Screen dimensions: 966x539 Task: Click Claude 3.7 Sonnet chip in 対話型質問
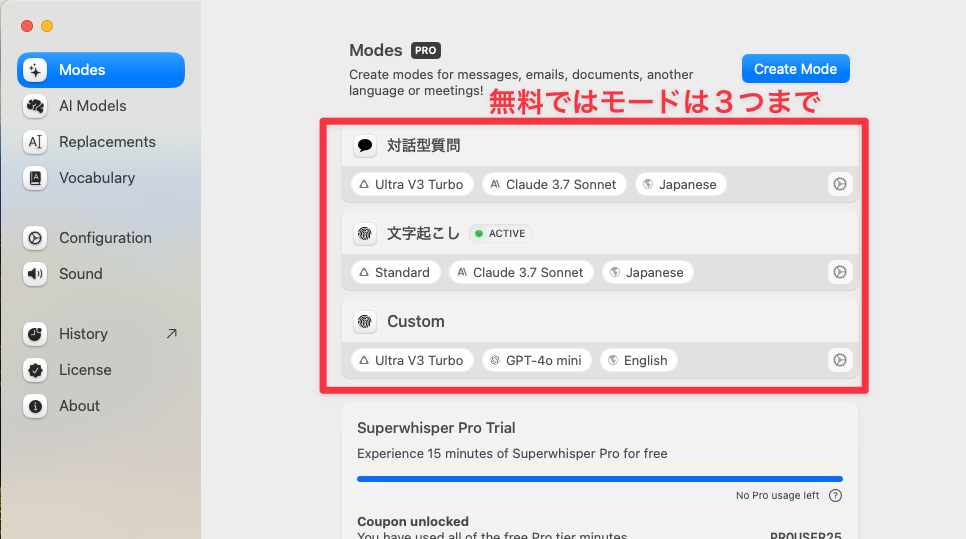click(x=554, y=184)
